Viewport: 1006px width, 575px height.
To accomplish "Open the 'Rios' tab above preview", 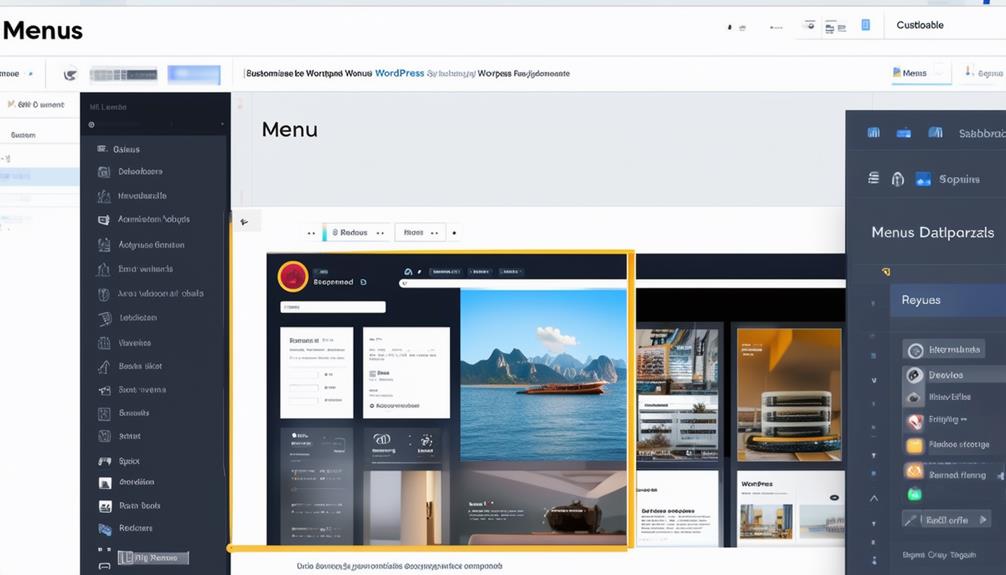I will 420,232.
